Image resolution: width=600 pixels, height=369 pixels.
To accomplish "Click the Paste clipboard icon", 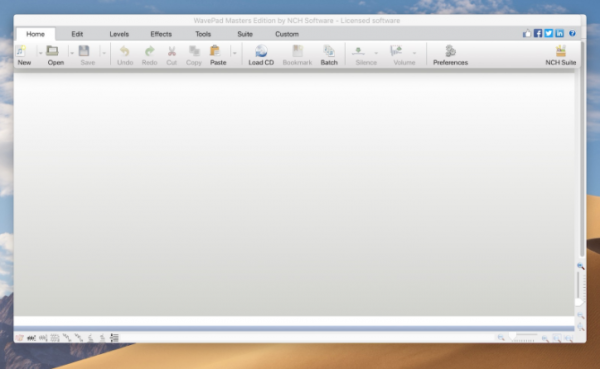I will coord(215,51).
